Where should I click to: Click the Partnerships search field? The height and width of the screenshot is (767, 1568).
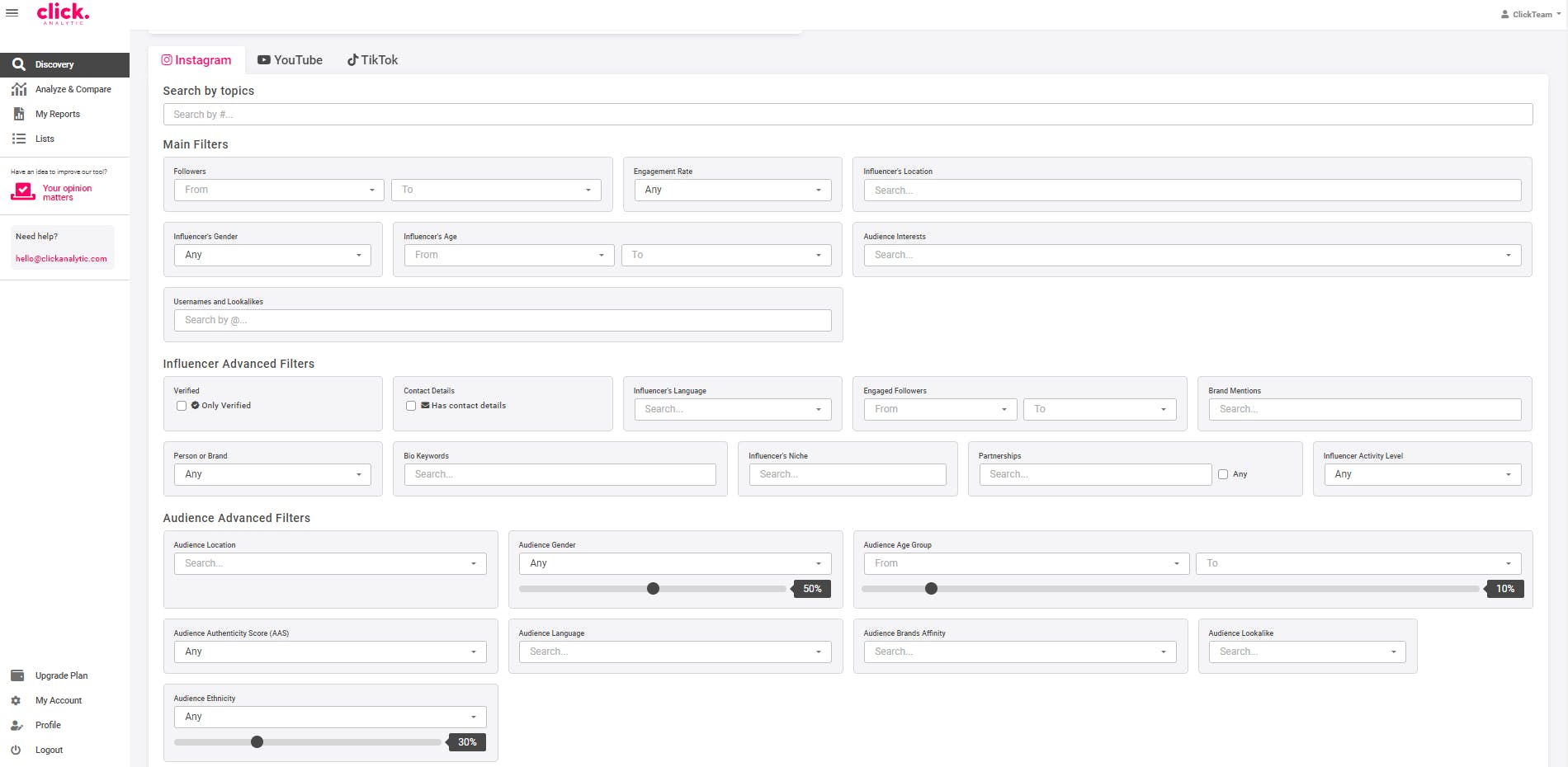click(x=1095, y=474)
